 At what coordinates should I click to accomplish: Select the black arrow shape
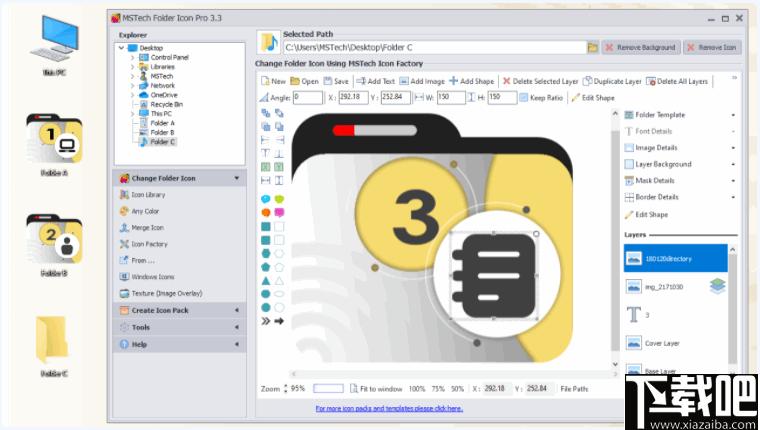tap(279, 321)
